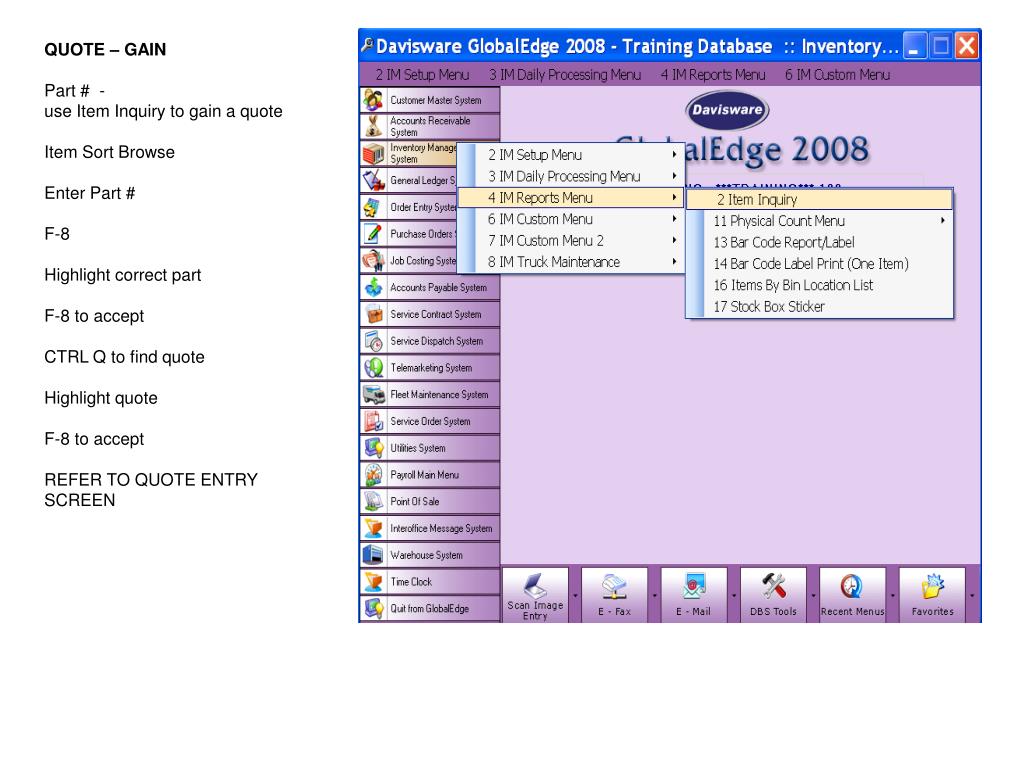The width and height of the screenshot is (1024, 768).
Task: Close the Davisware GlobalEdge window
Action: 967,46
